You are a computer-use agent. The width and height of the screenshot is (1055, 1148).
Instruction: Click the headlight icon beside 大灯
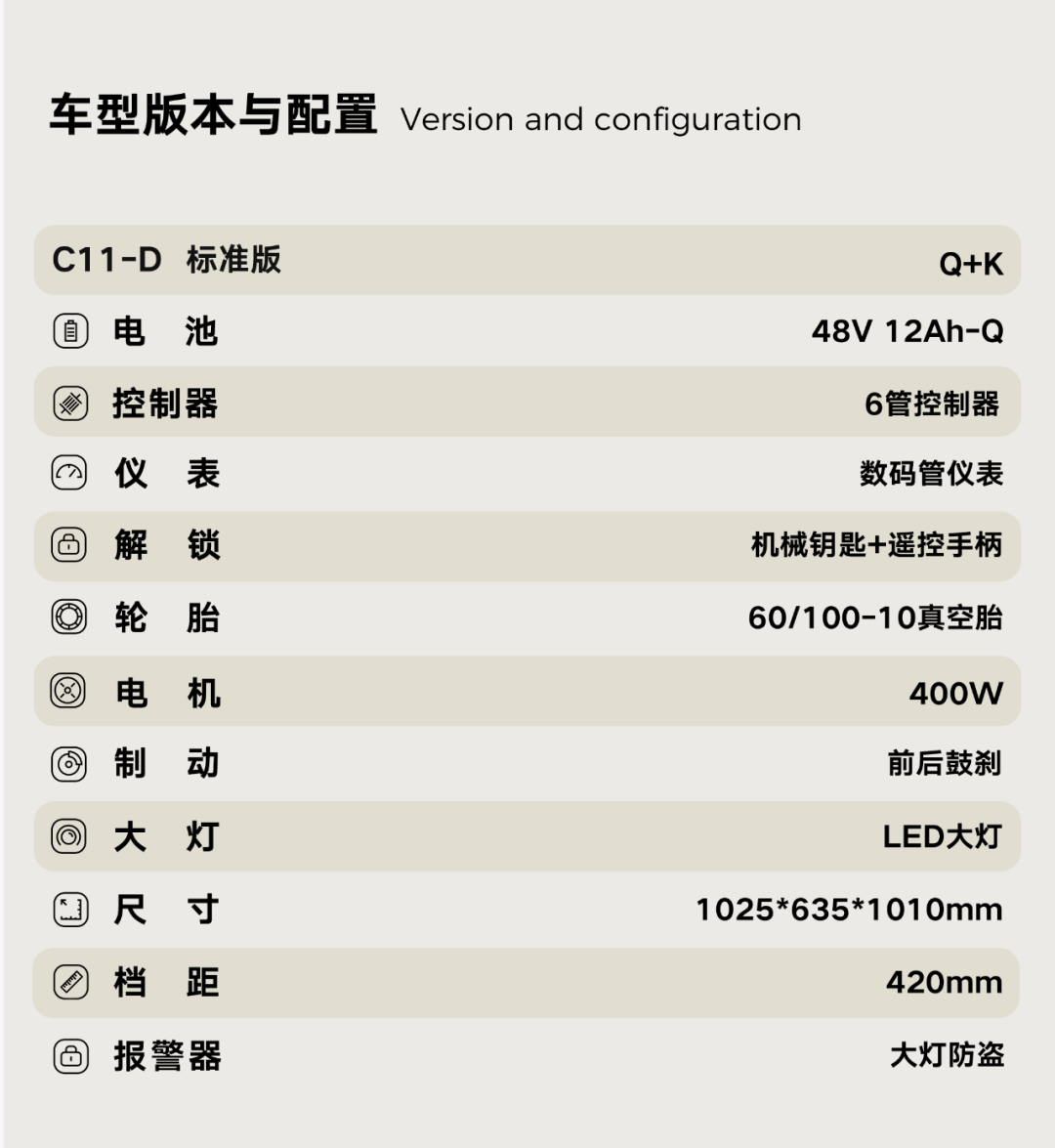(69, 836)
